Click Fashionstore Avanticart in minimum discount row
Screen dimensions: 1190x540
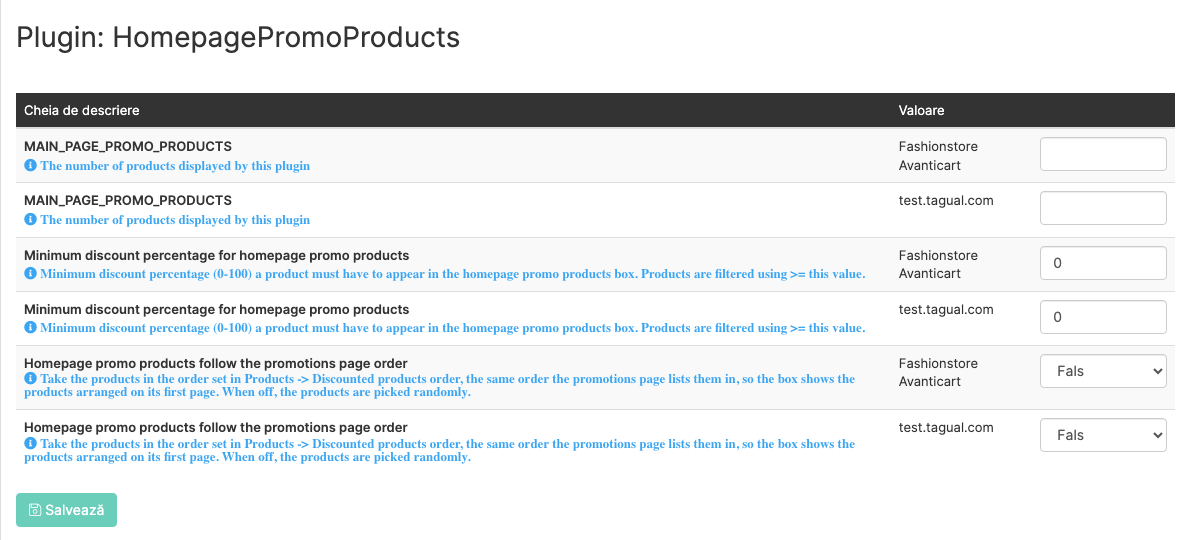[938, 264]
